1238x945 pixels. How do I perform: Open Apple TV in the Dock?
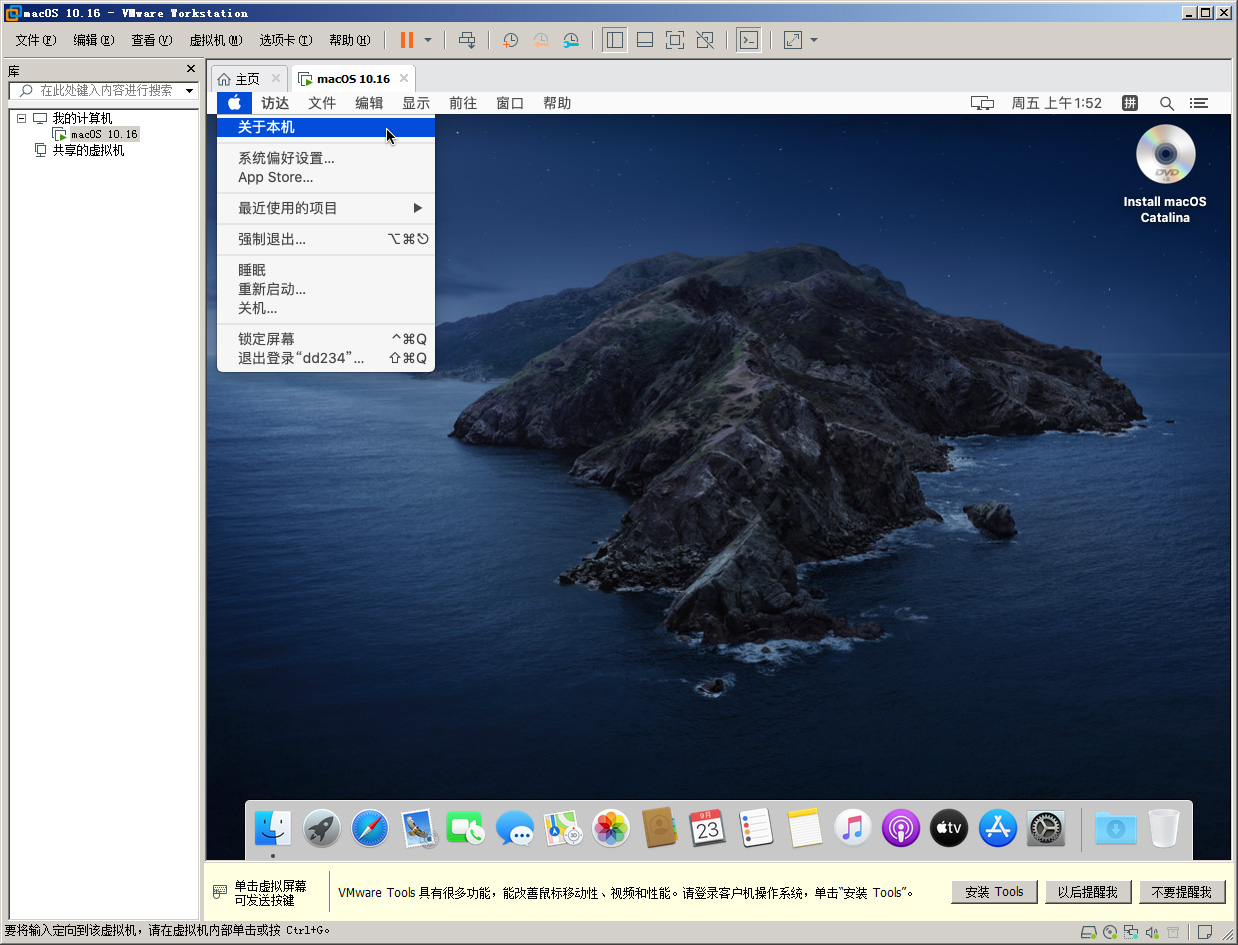click(949, 829)
